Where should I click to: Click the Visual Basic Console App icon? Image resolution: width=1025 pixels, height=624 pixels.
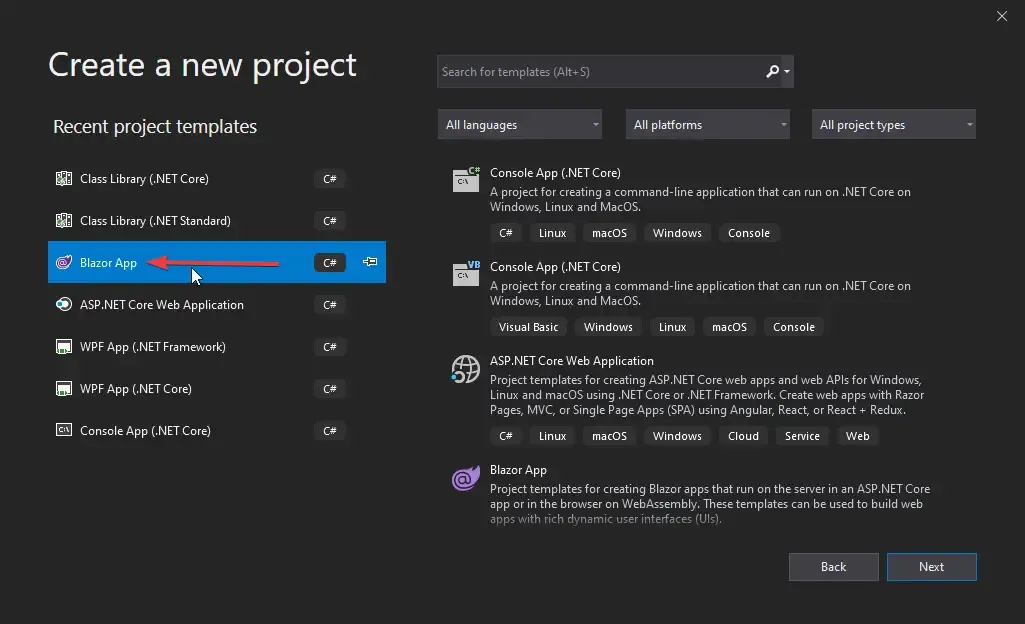click(465, 274)
